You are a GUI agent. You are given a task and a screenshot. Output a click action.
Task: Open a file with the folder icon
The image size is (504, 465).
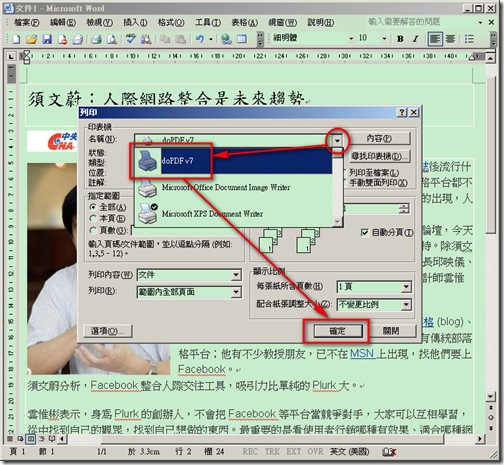point(32,39)
